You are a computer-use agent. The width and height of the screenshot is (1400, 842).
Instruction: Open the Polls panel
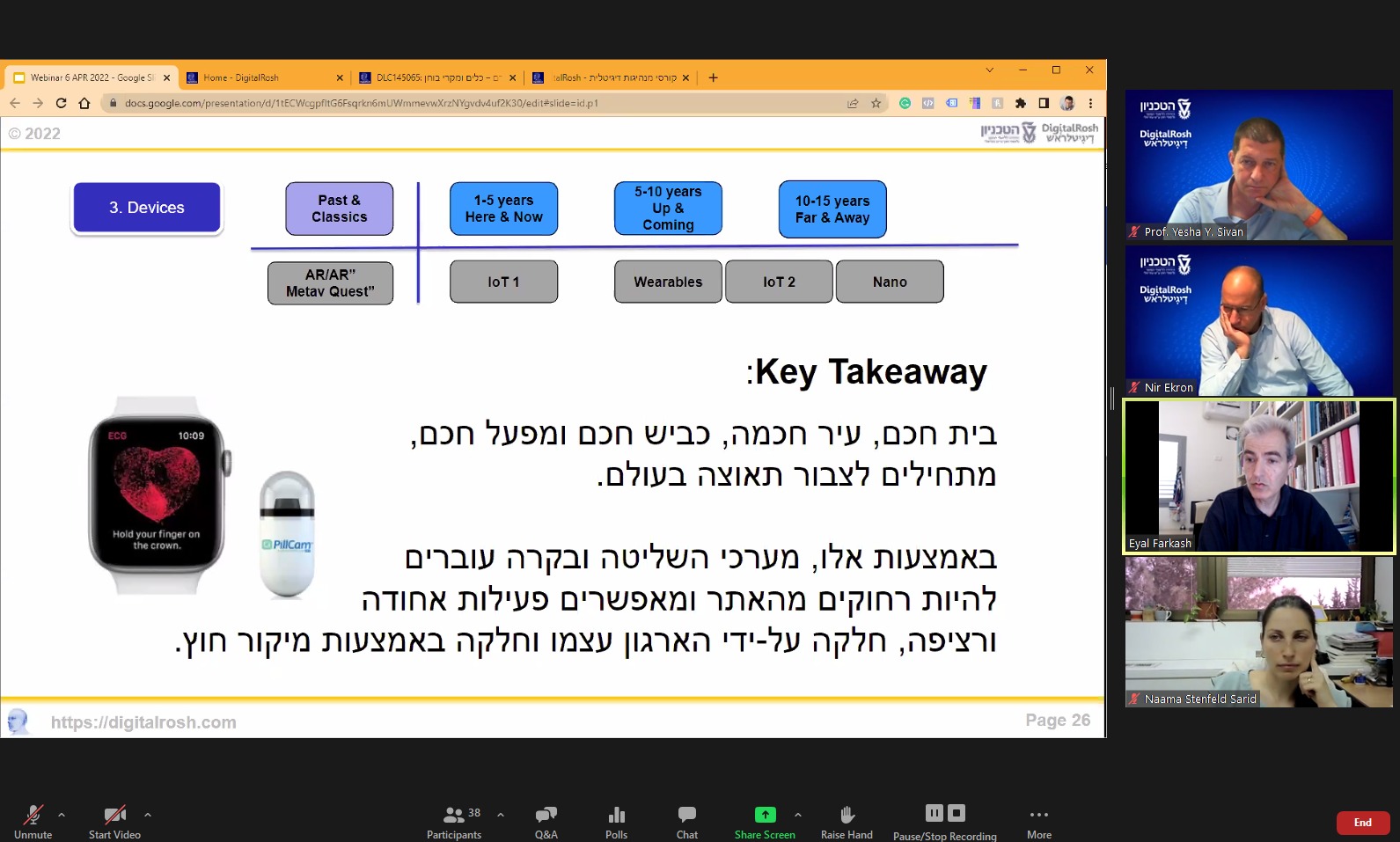(x=616, y=822)
